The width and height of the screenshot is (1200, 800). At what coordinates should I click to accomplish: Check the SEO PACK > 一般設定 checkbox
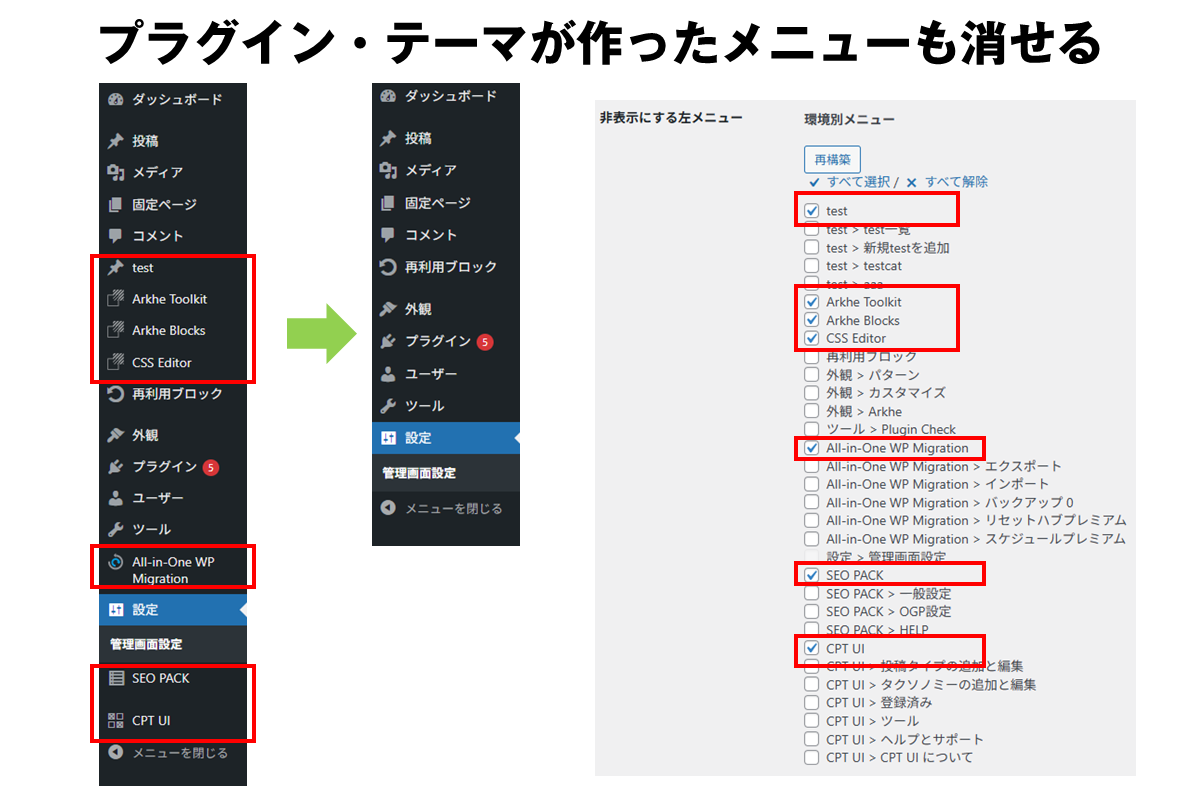[812, 593]
